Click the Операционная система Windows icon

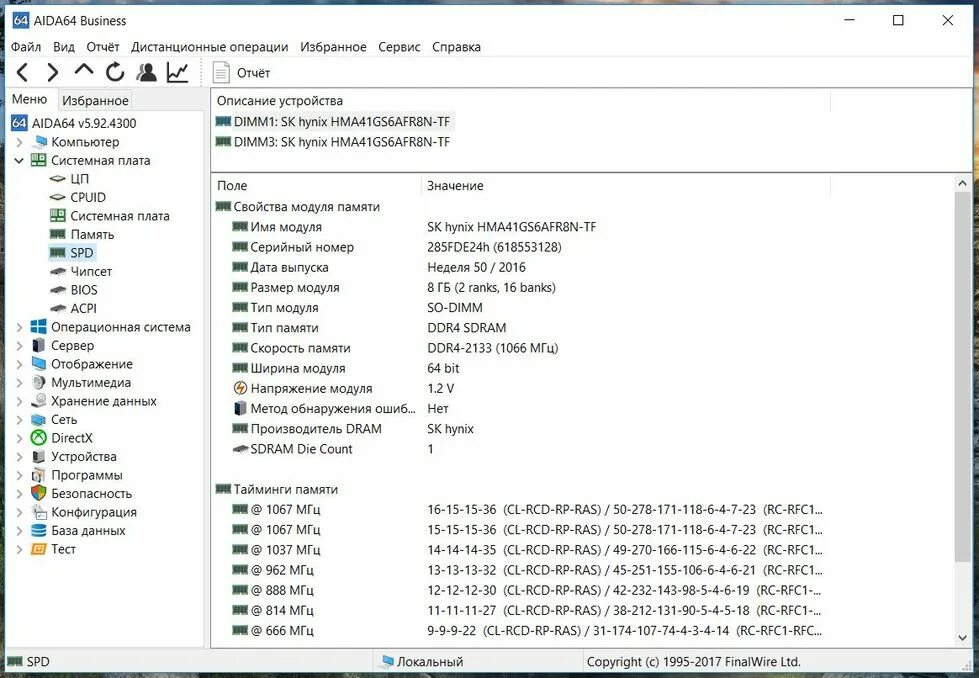tap(39, 327)
